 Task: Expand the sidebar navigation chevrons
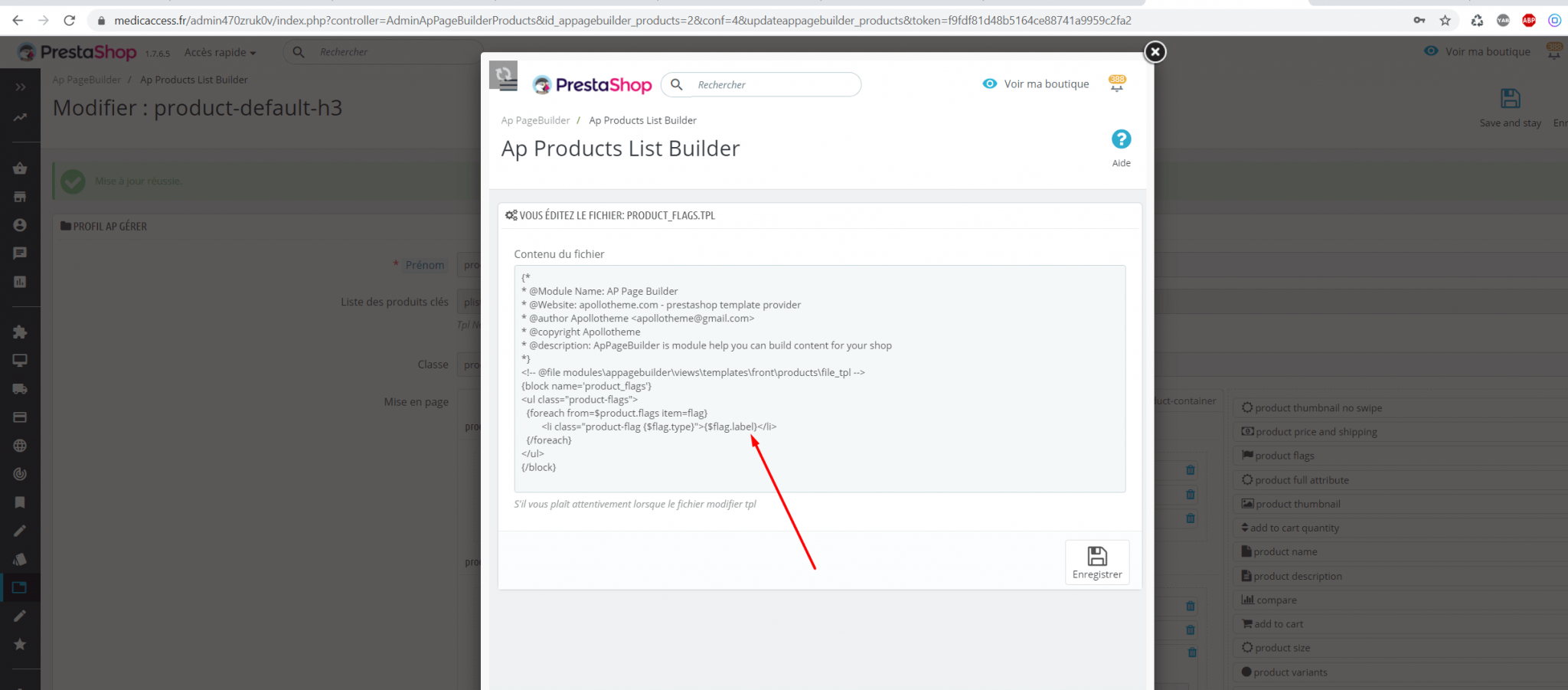20,87
